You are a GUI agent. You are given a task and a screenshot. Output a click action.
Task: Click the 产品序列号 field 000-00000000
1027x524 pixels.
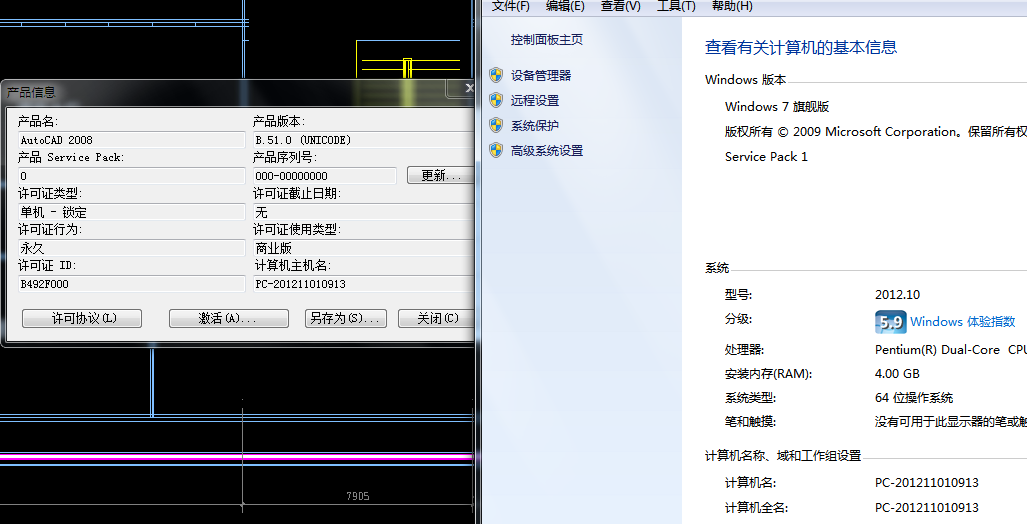coord(325,176)
